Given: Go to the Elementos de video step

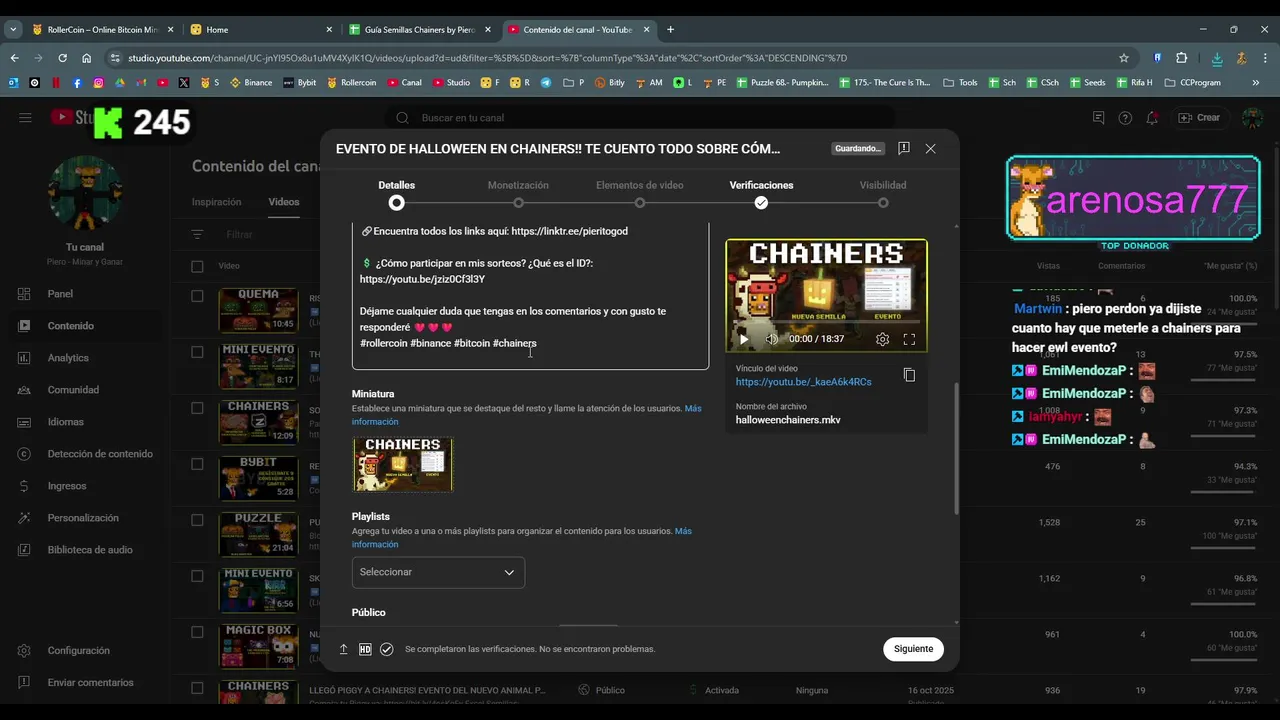Looking at the screenshot, I should tap(640, 193).
